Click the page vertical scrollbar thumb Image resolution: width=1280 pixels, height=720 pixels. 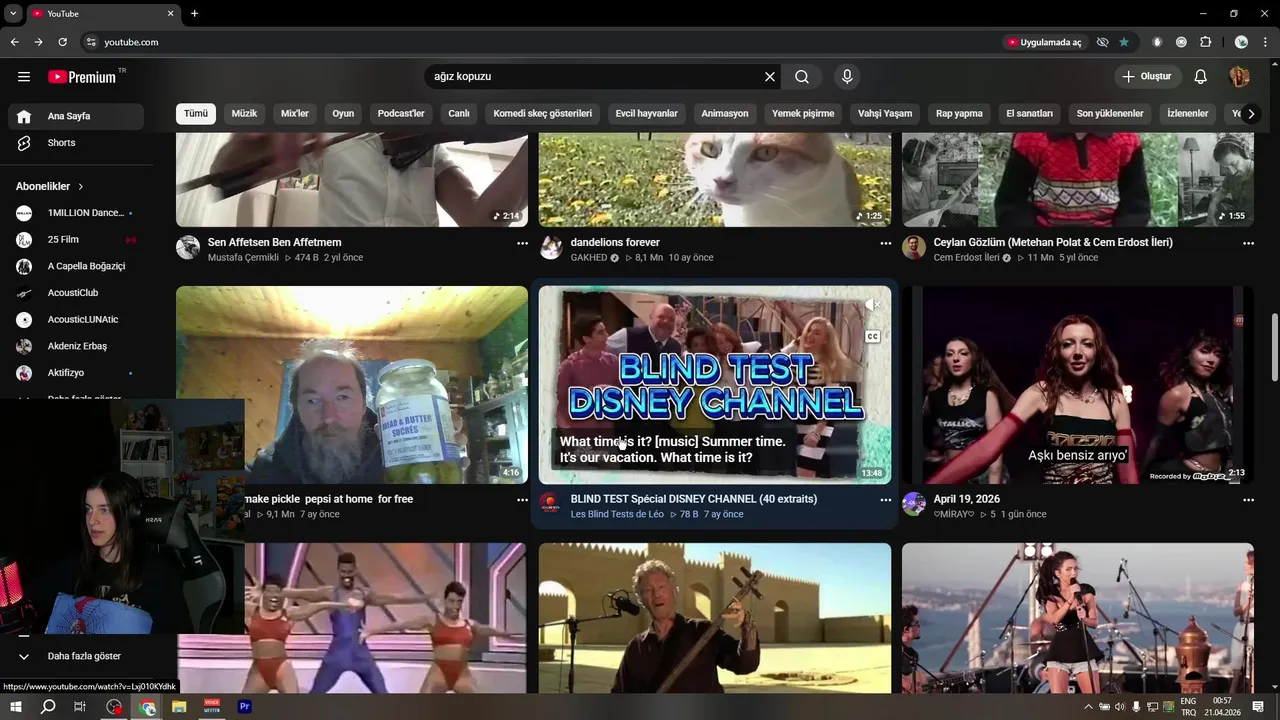pos(1274,346)
